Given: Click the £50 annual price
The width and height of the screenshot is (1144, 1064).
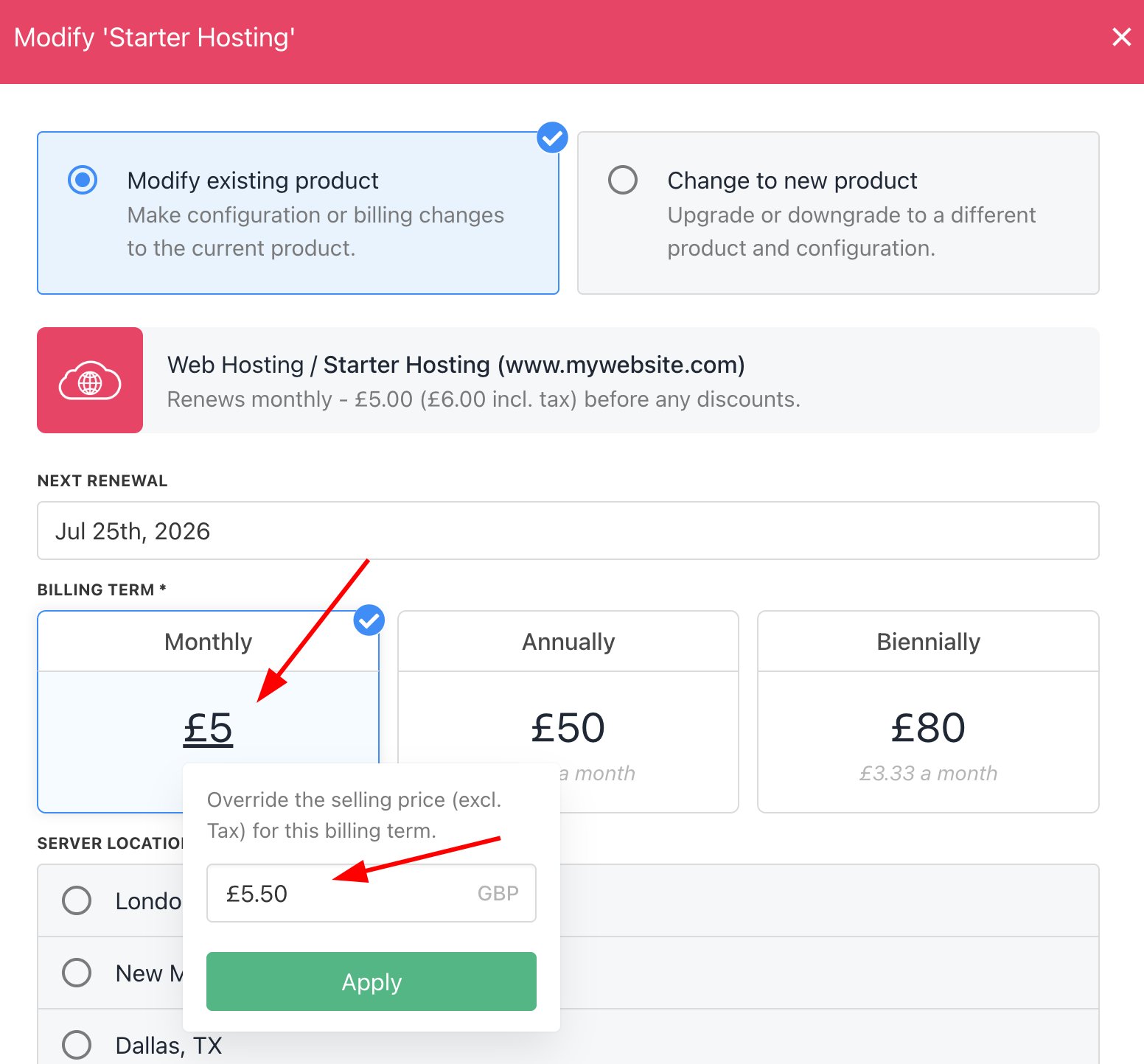Looking at the screenshot, I should click(568, 728).
